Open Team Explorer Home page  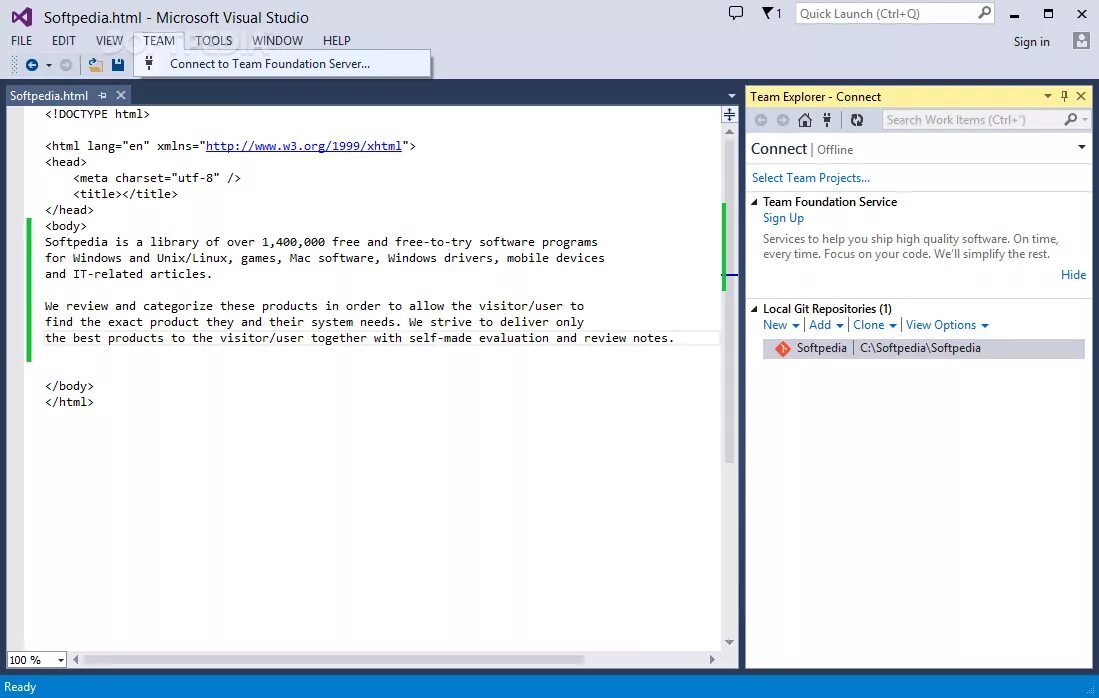coord(805,121)
